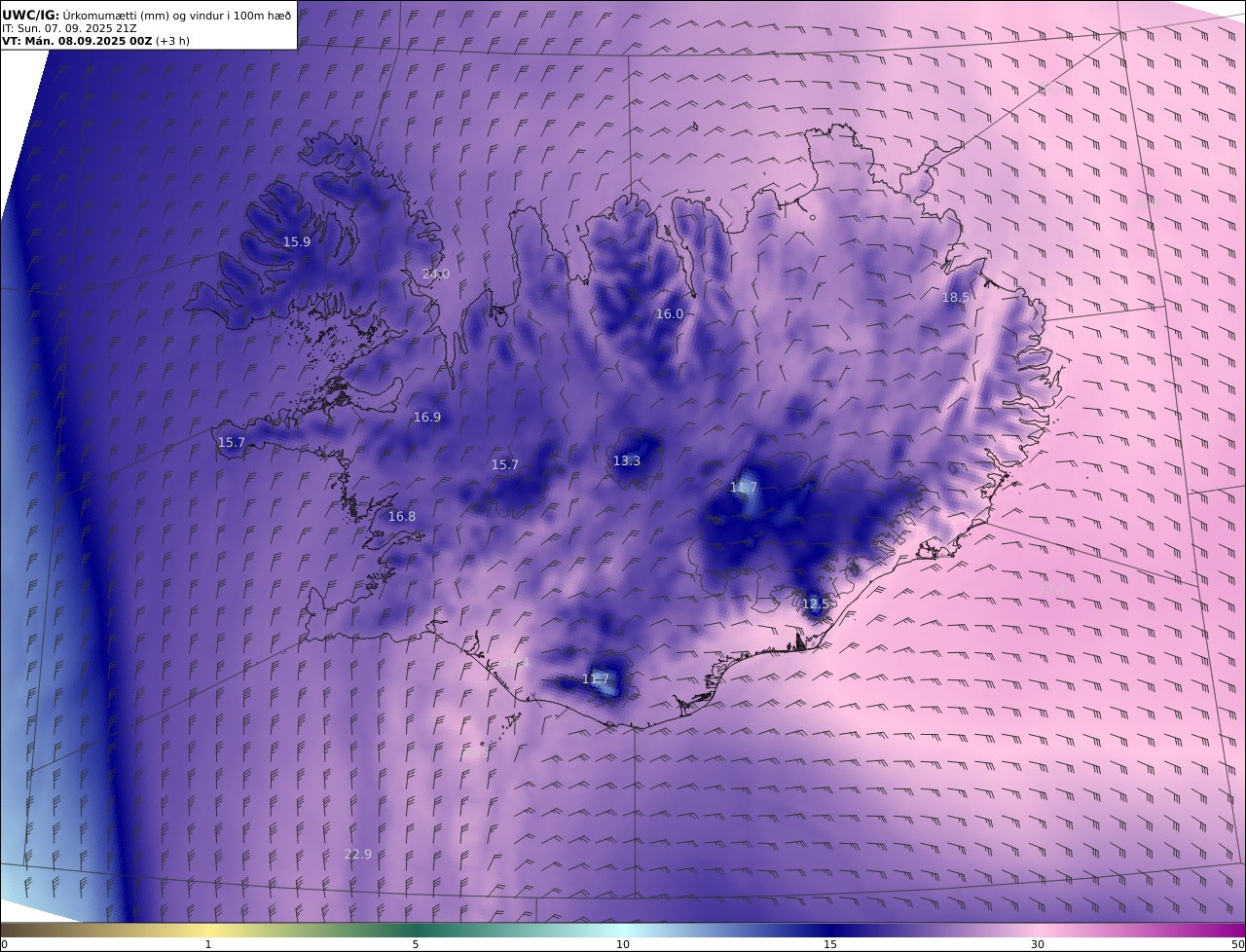Image resolution: width=1246 pixels, height=952 pixels.
Task: Click the 13.3 value over Hofsjökull glacier
Action: pyautogui.click(x=627, y=460)
